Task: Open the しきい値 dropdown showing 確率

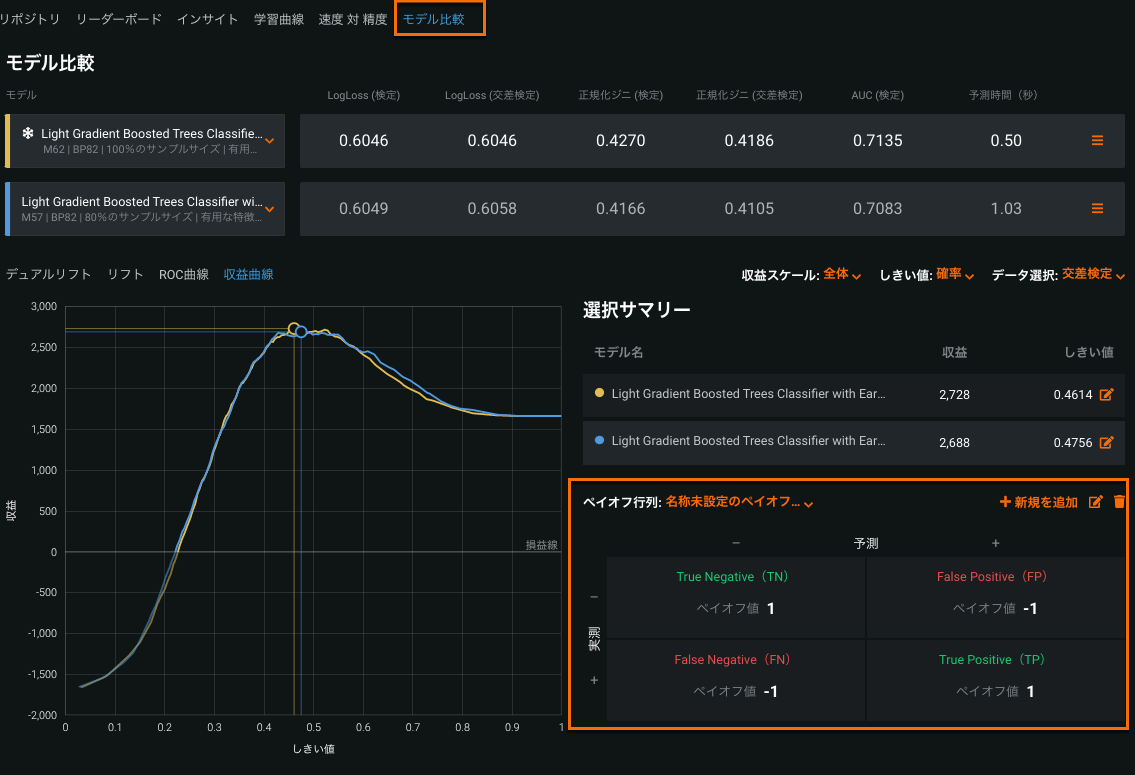Action: 954,274
